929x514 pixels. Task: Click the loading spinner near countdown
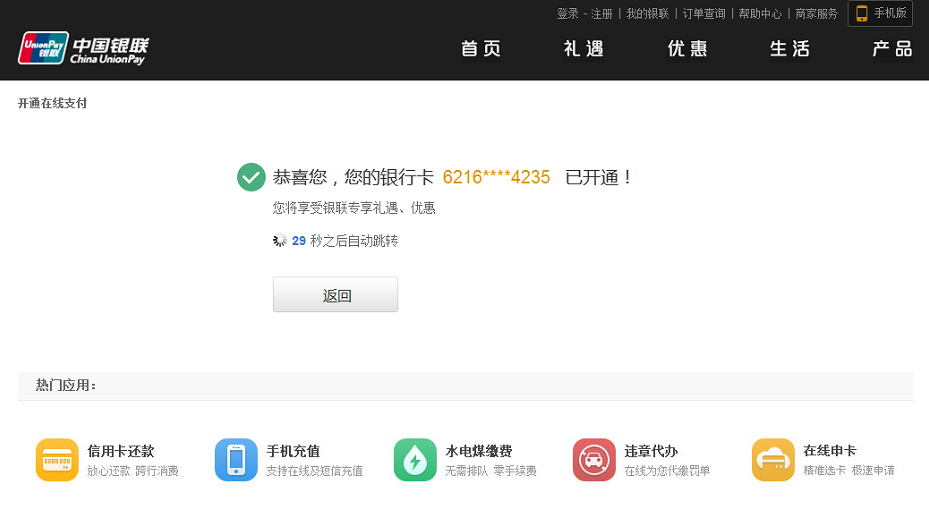click(x=280, y=241)
